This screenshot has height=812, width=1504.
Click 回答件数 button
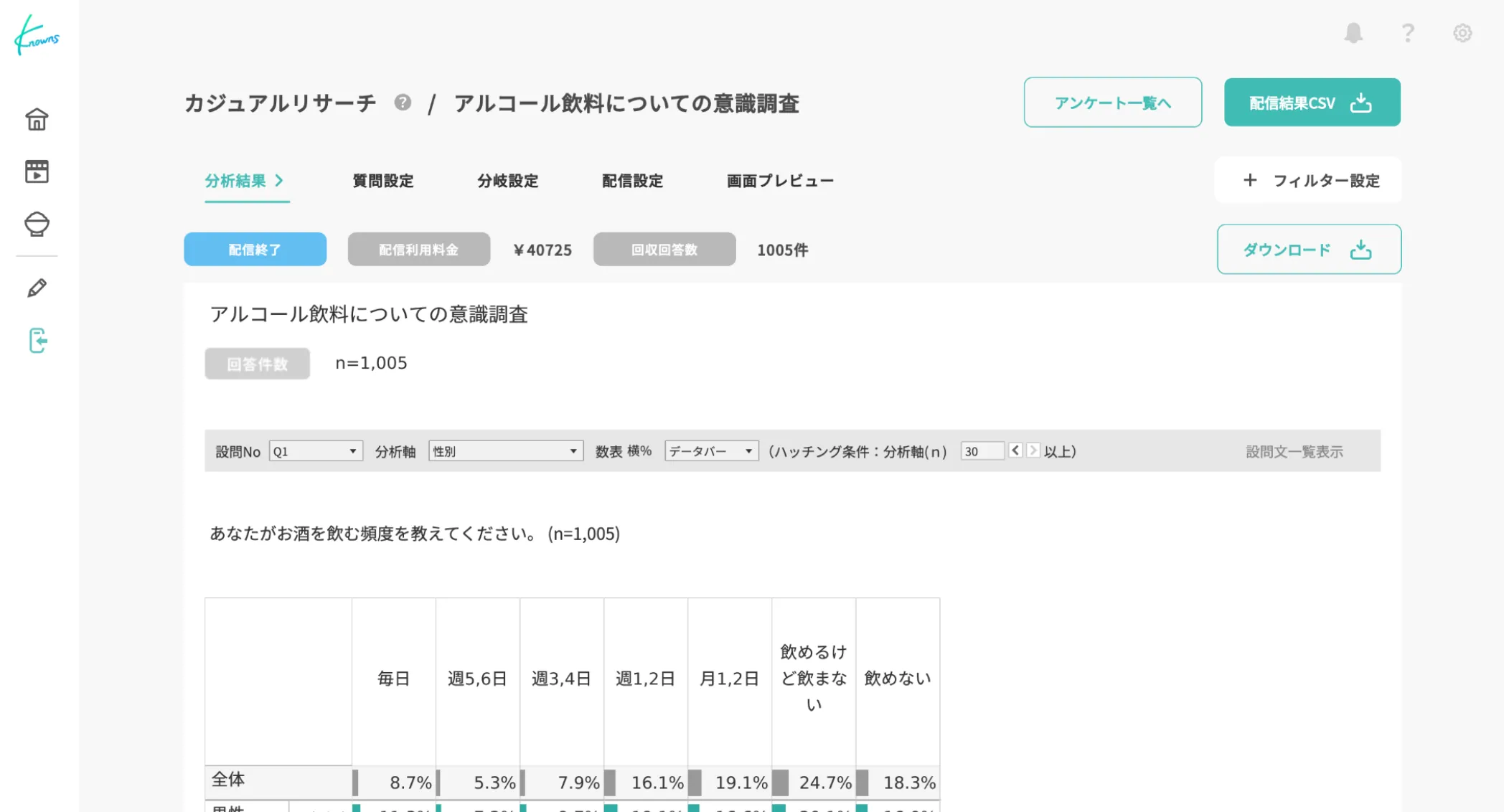(257, 364)
